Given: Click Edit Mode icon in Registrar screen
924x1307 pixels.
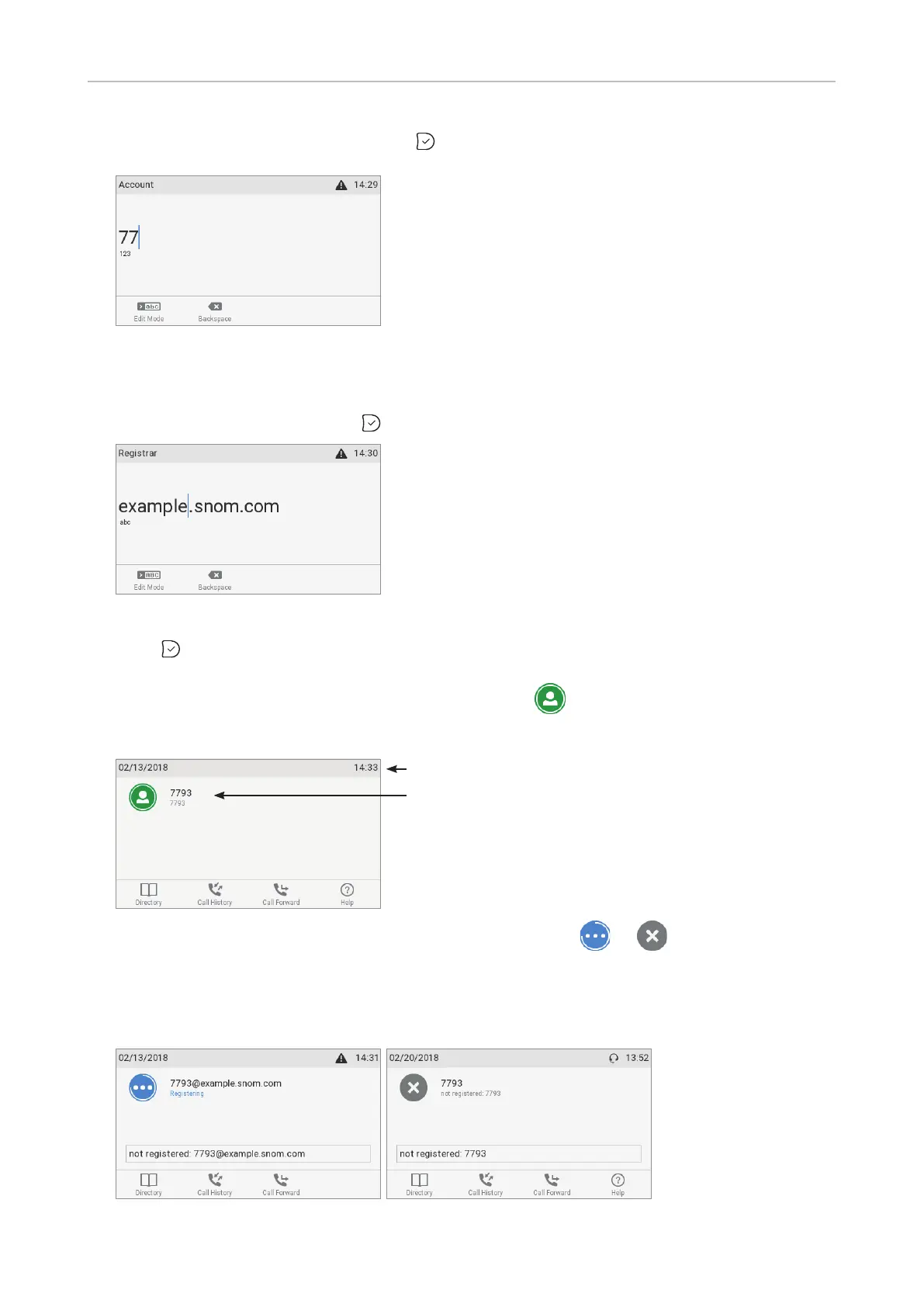Looking at the screenshot, I should (x=149, y=575).
